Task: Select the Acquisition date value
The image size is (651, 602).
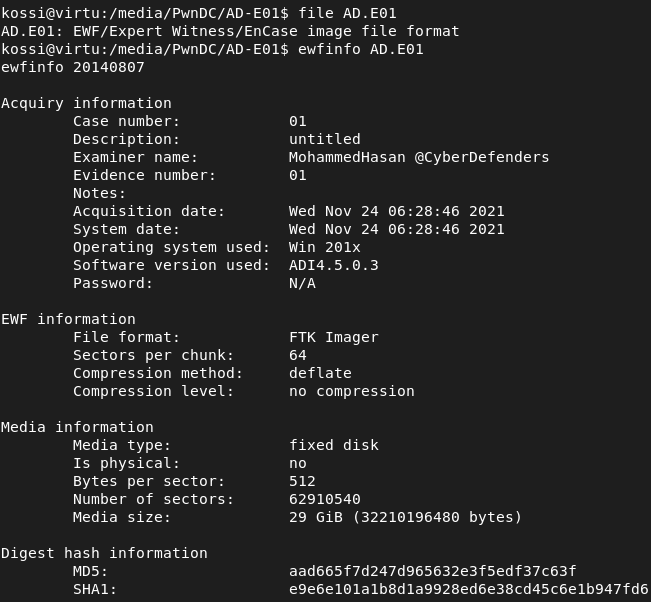Action: tap(396, 211)
